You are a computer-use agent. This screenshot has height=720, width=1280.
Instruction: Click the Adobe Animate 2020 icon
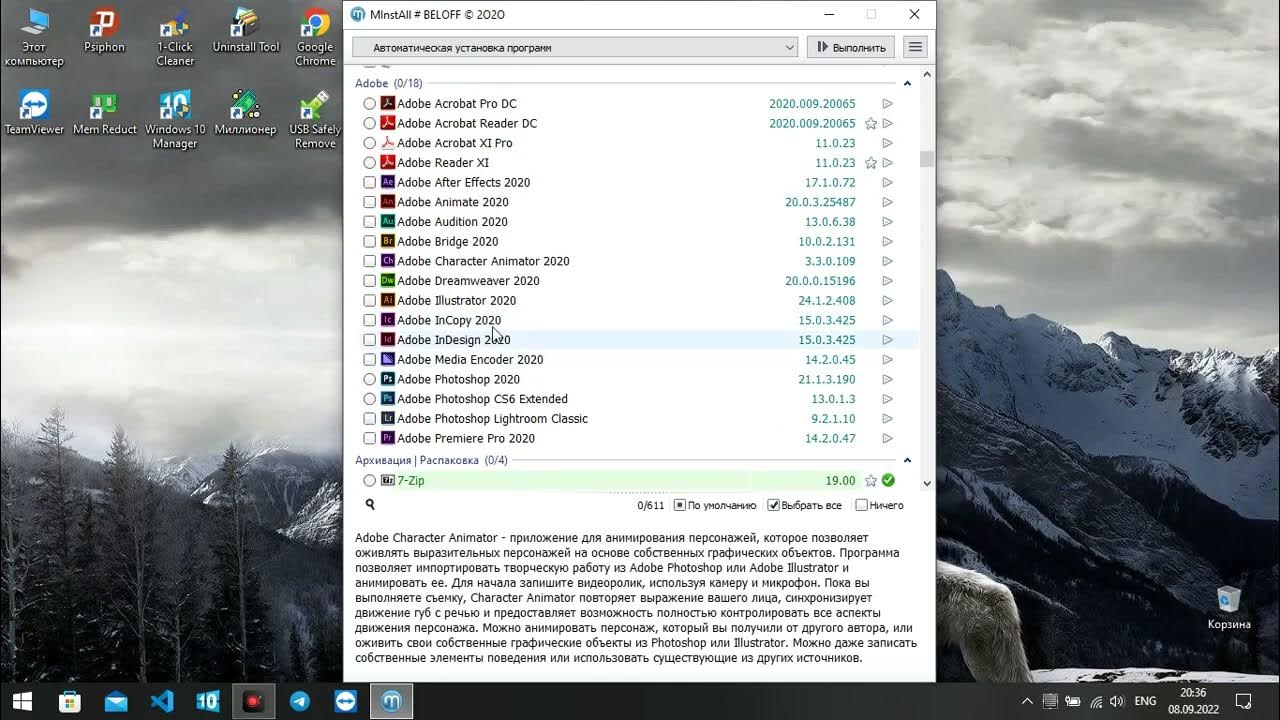(x=388, y=202)
